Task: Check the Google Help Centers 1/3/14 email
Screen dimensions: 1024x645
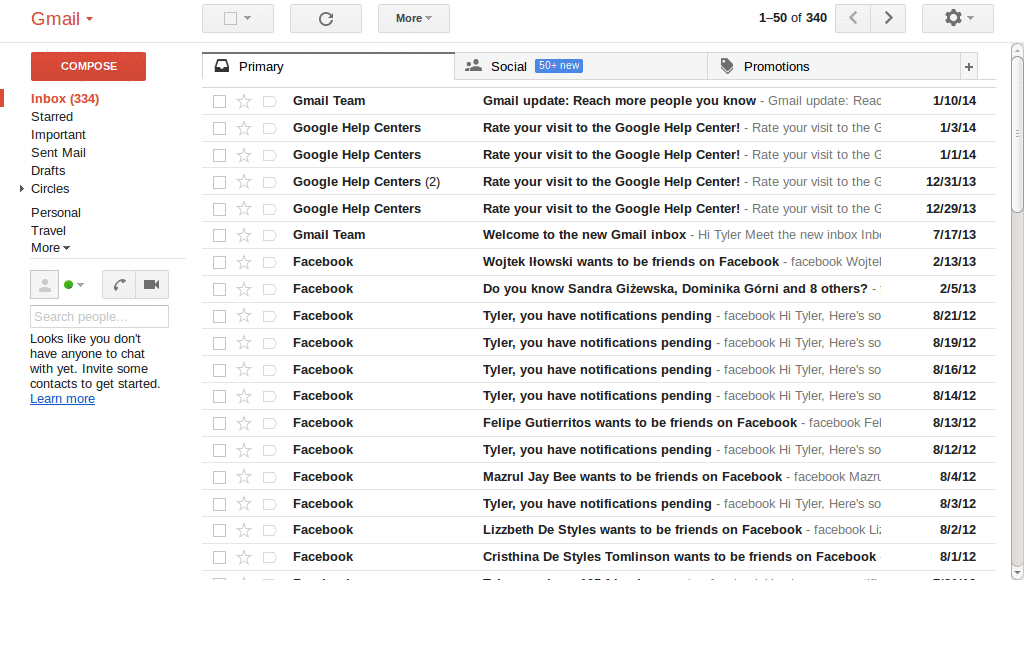Action: point(219,128)
